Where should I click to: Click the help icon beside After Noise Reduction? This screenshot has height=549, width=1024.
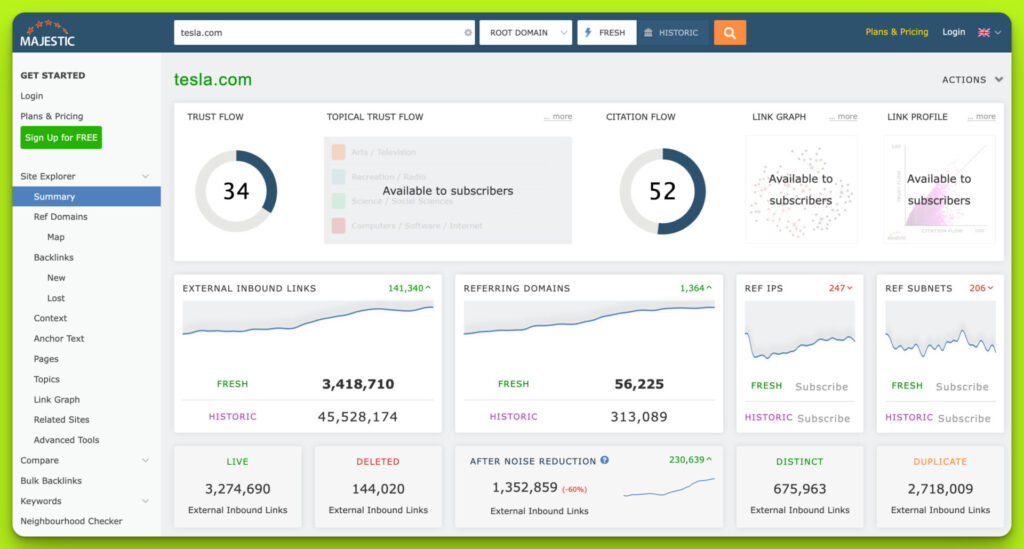pyautogui.click(x=604, y=461)
